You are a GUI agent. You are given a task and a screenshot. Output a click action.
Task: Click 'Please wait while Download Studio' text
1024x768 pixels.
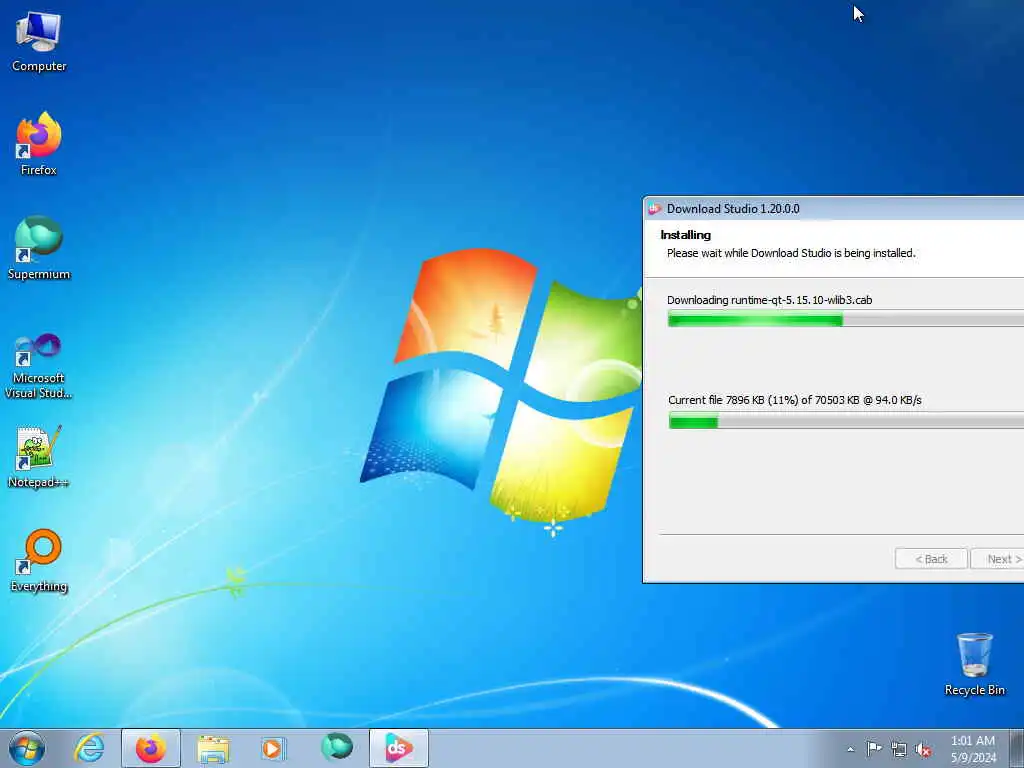click(791, 253)
